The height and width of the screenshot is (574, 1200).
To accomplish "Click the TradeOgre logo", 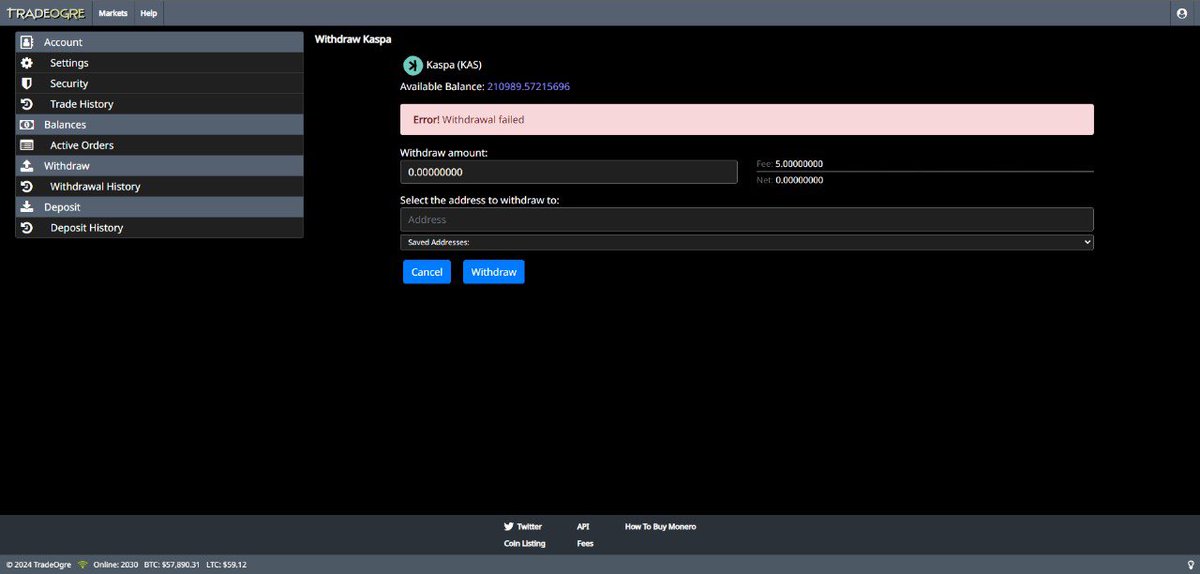I will [x=47, y=13].
